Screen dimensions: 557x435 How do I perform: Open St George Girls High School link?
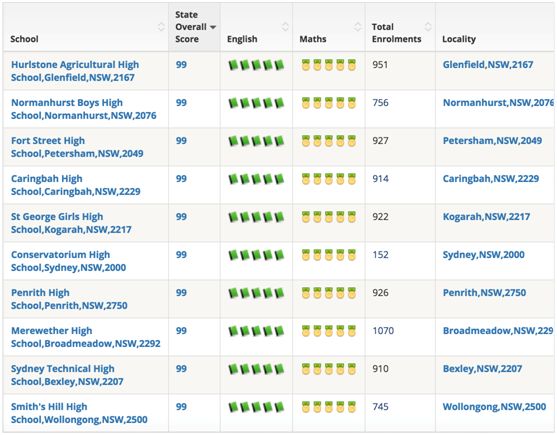[x=71, y=223]
